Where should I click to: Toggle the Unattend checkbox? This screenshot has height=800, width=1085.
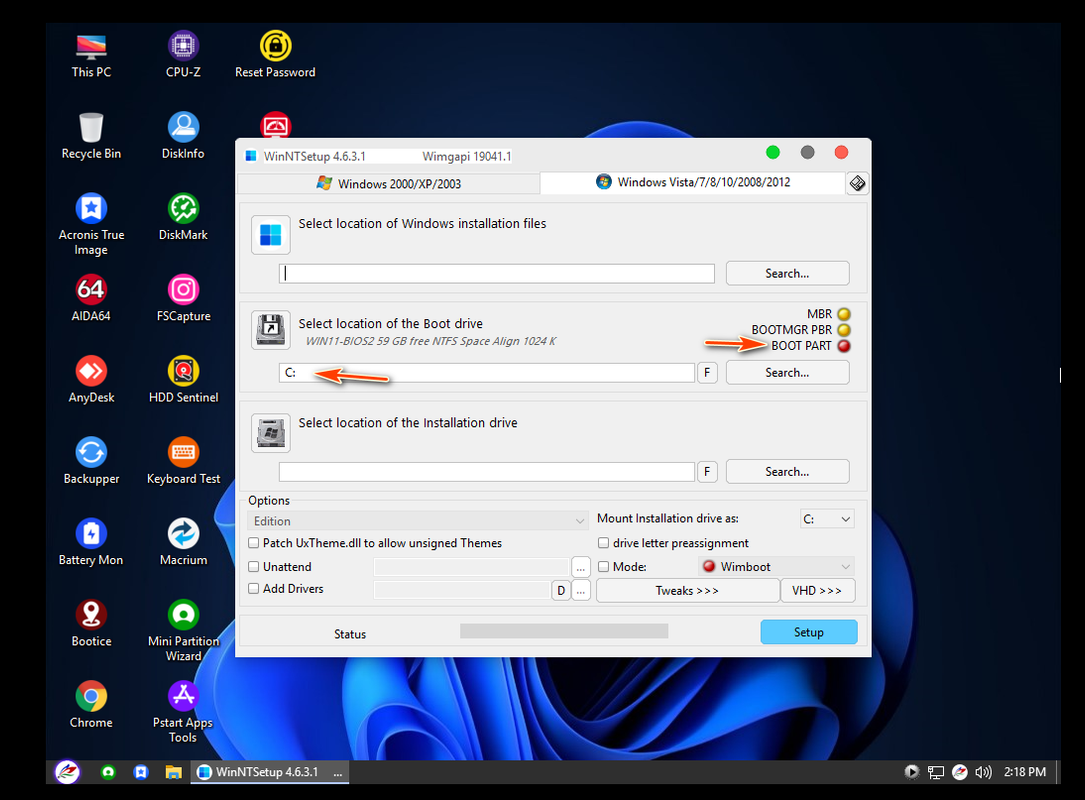point(254,566)
